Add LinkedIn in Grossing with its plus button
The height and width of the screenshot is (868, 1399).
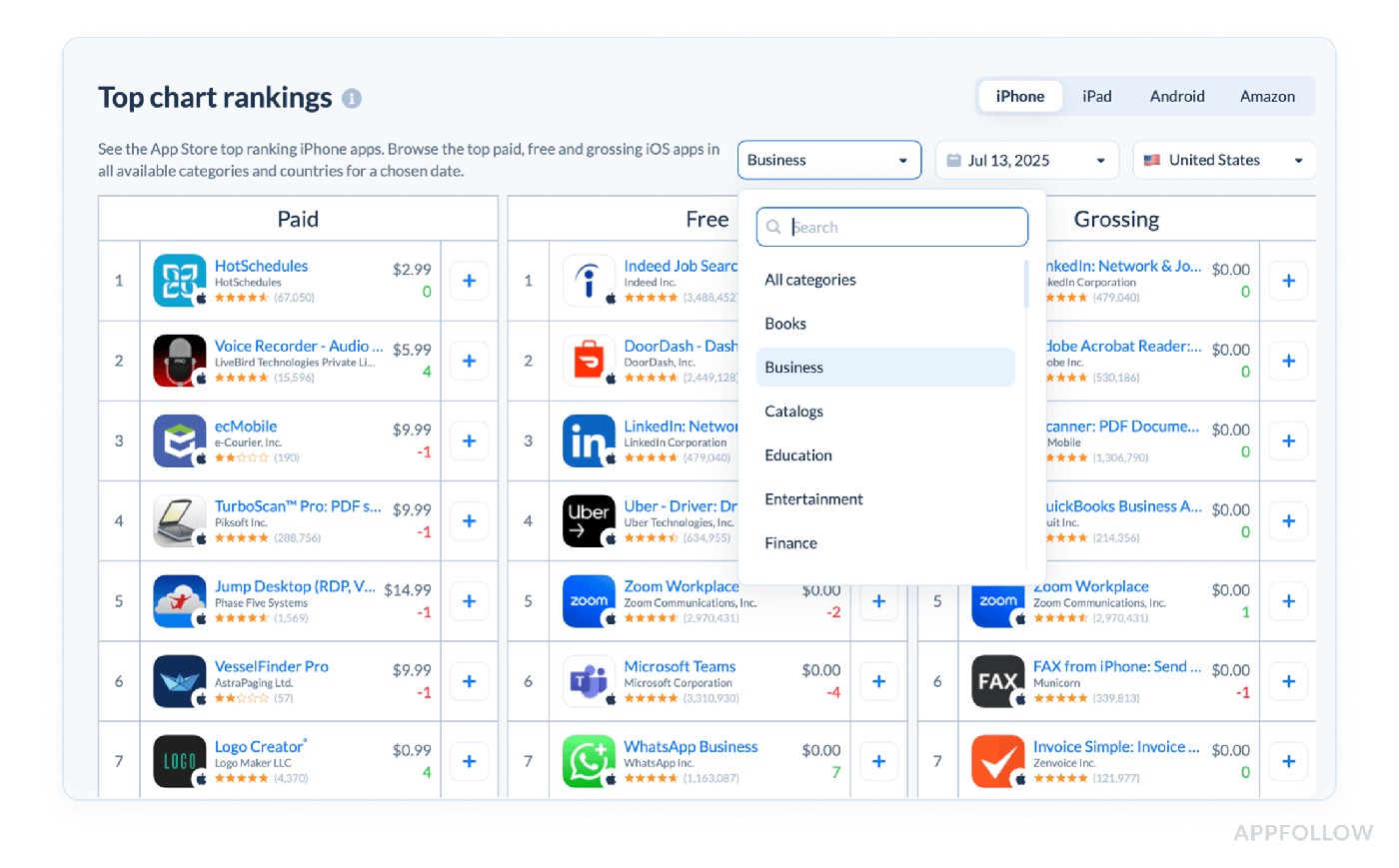coord(1288,281)
